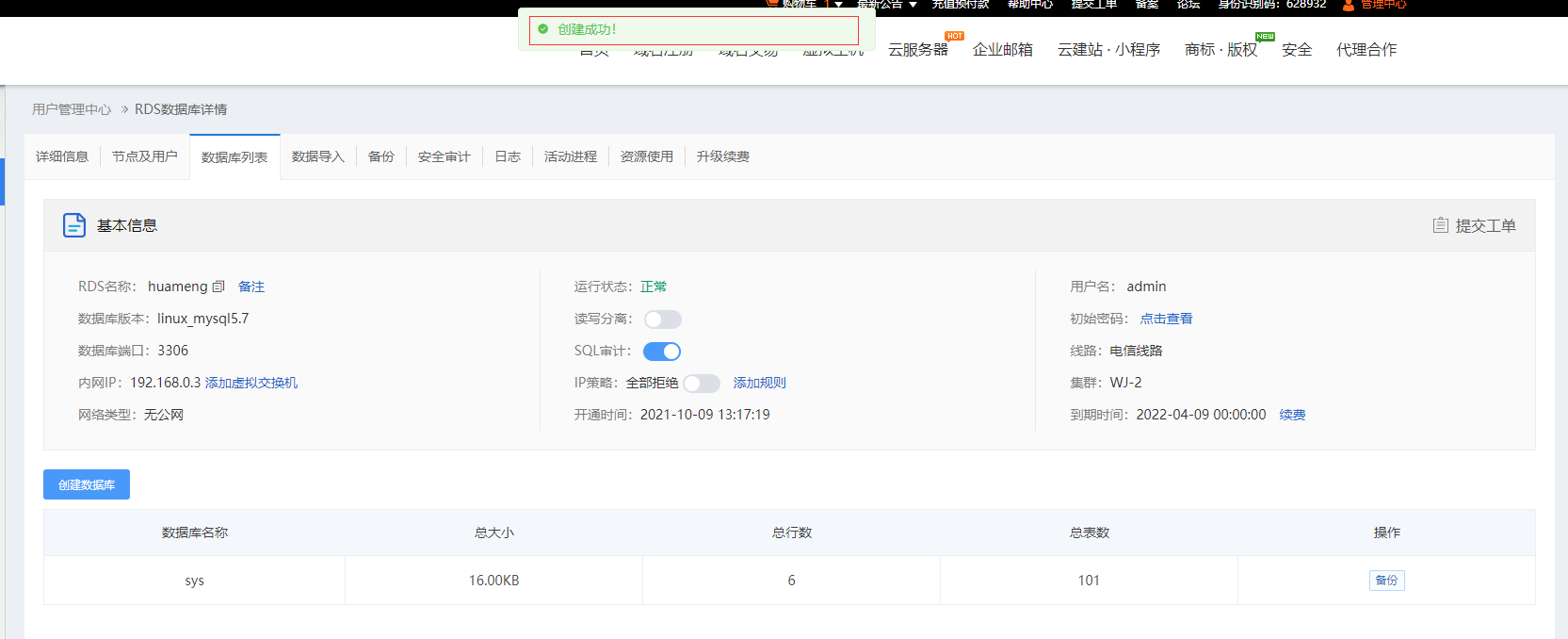Click the 正常 running status text
Screen dimensions: 1568x639
[x=654, y=287]
